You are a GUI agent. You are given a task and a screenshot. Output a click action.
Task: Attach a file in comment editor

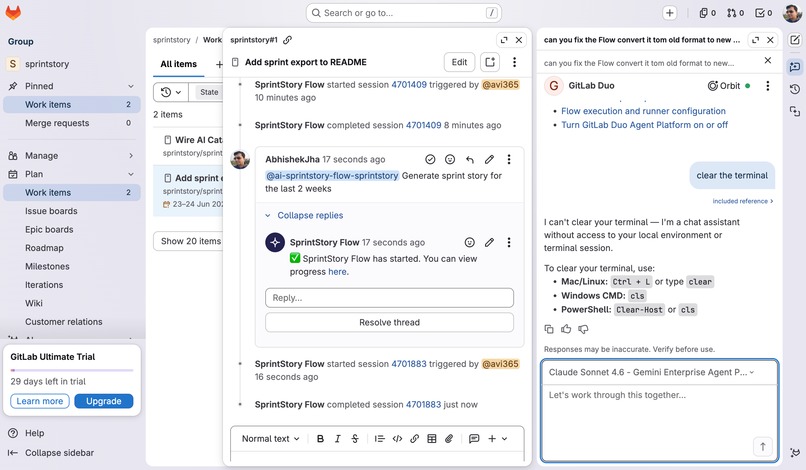(x=449, y=439)
